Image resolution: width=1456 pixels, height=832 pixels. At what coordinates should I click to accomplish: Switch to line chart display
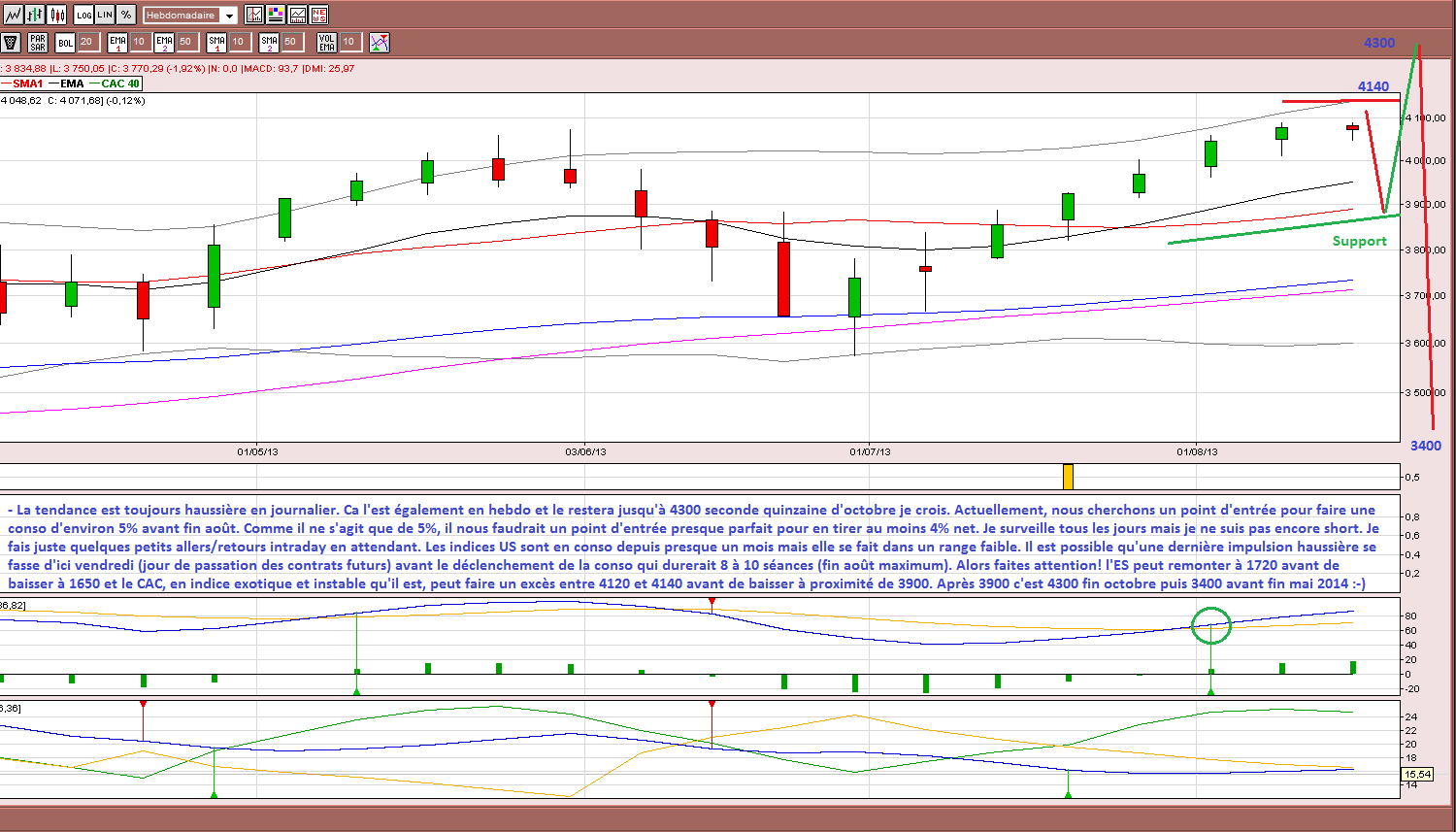click(13, 15)
